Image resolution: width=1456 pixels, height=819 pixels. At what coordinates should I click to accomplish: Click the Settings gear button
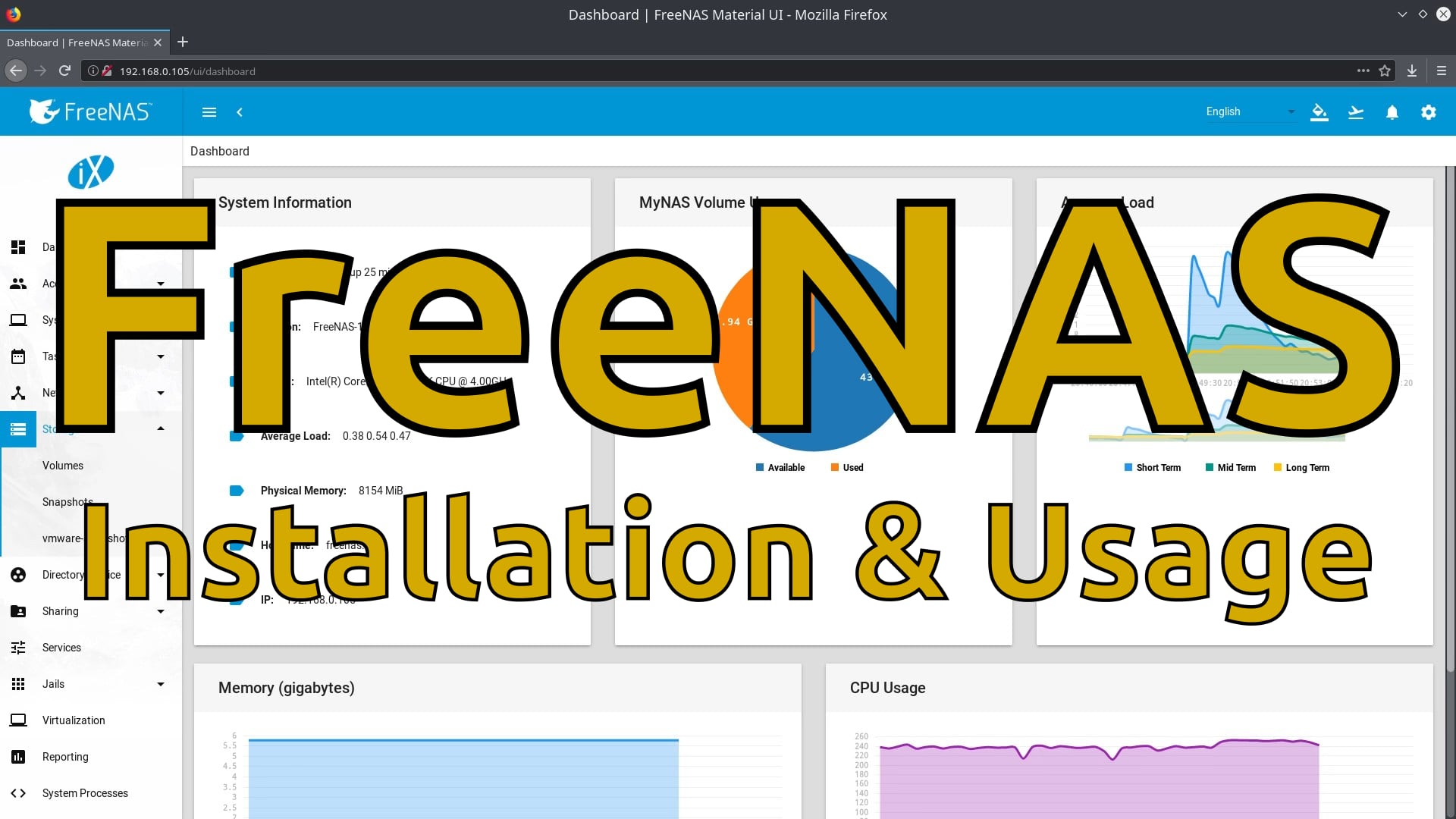click(1429, 112)
